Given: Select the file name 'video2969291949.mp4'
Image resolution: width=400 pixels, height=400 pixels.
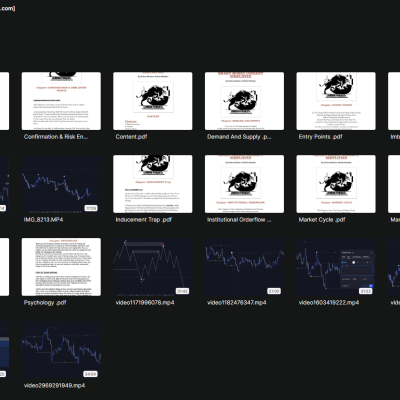Looking at the screenshot, I should (x=54, y=386).
